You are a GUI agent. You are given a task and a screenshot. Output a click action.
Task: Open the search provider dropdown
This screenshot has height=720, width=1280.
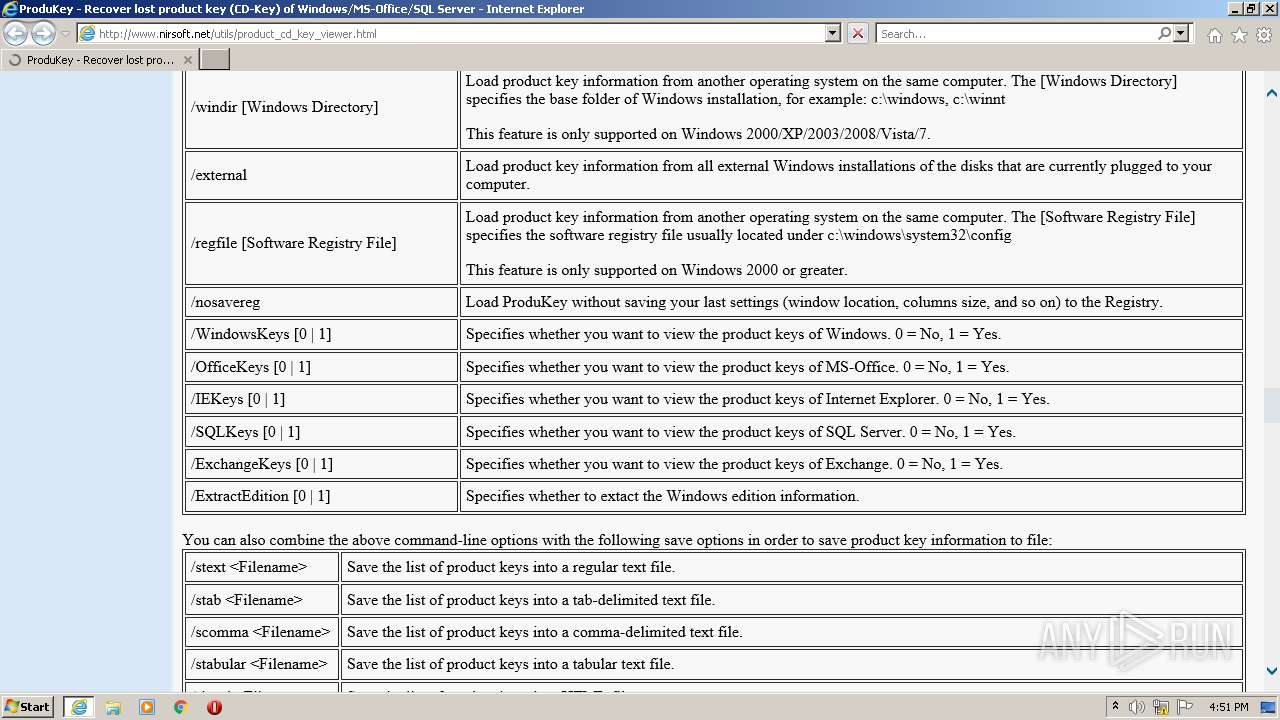click(x=1181, y=33)
